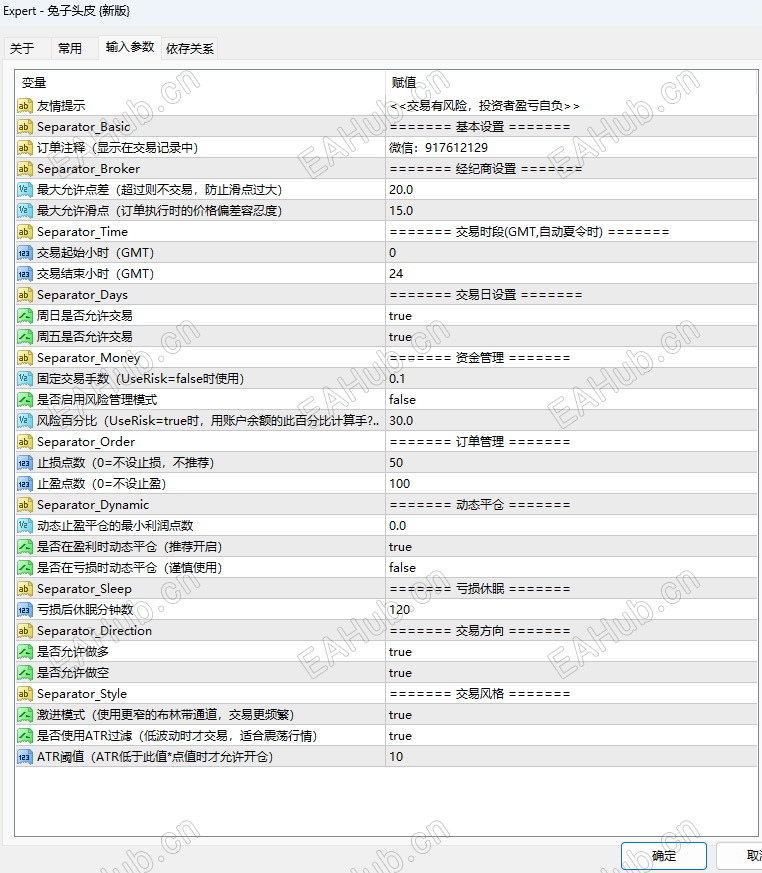
Task: Click the double icon beside 动态止盈平仓的最小利润点数
Action: (24, 526)
